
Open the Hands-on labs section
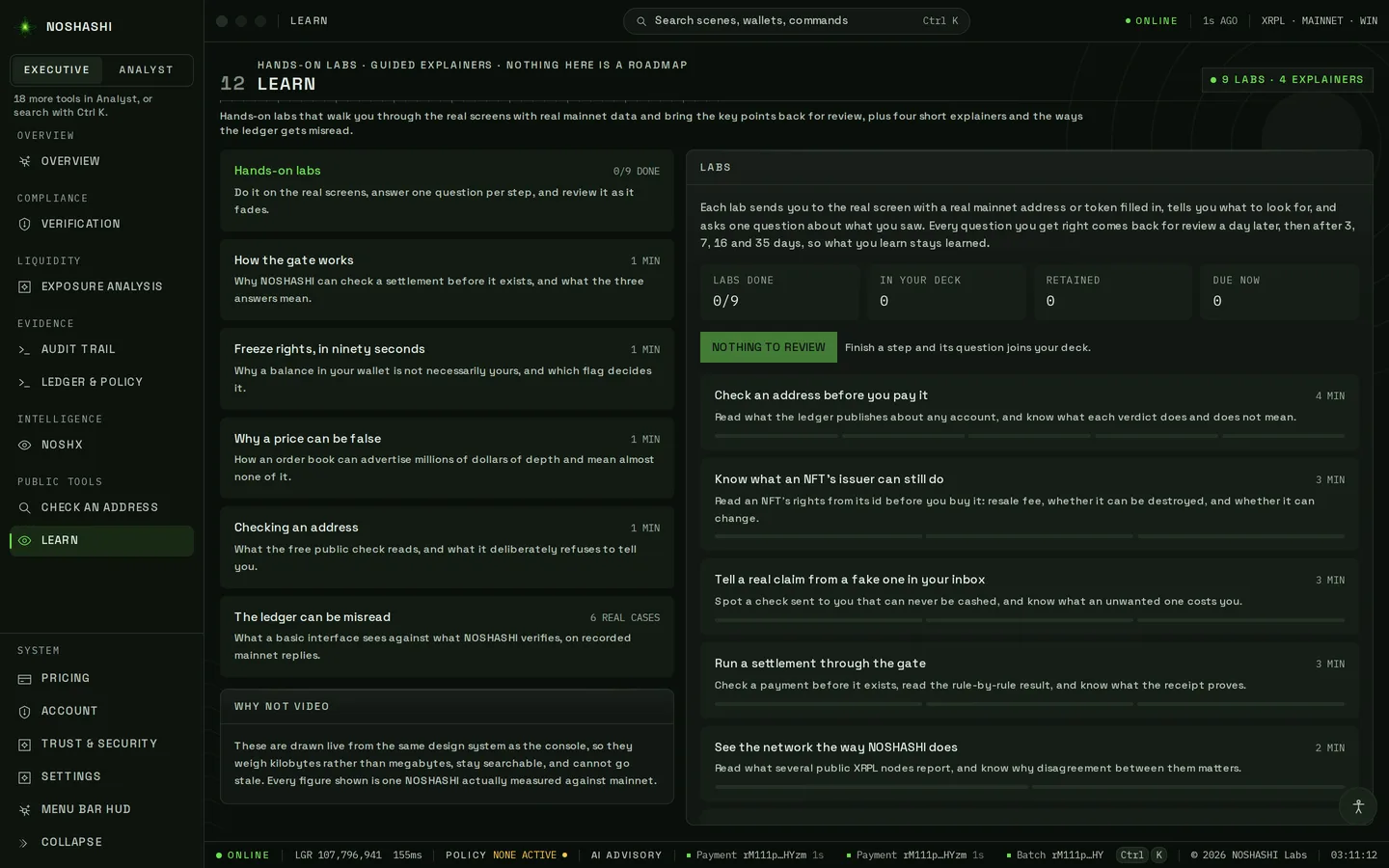[447, 190]
